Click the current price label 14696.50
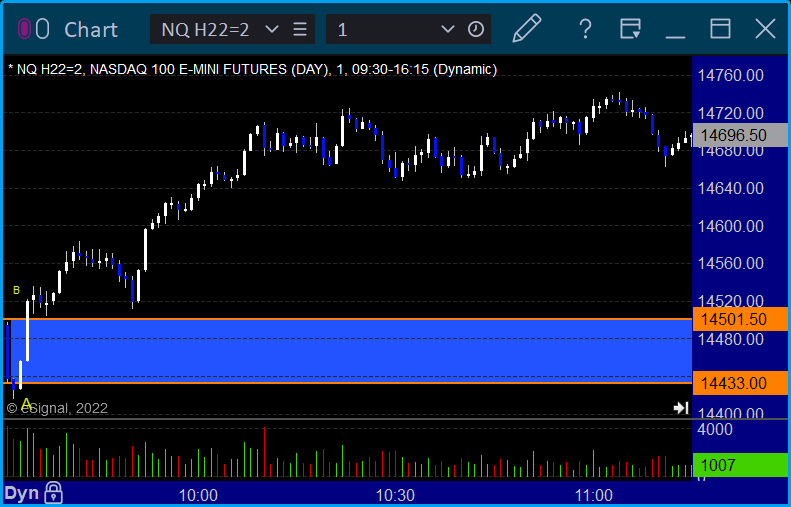The image size is (791, 507). pyautogui.click(x=740, y=135)
